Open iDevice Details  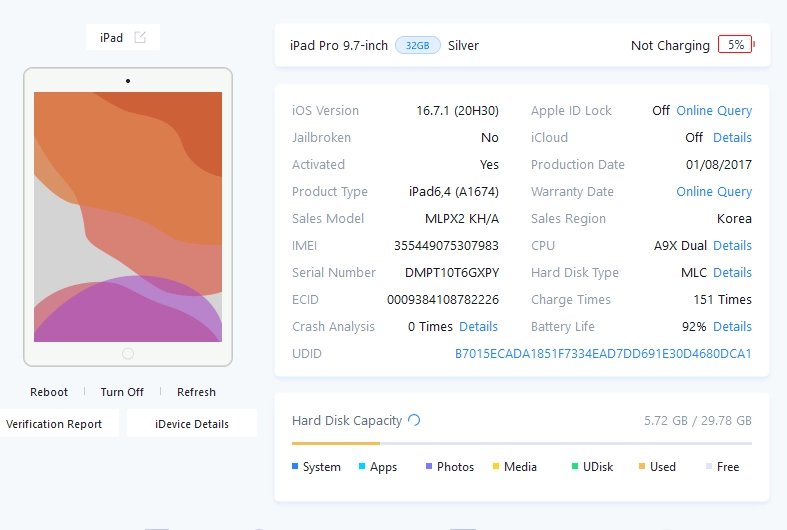192,424
